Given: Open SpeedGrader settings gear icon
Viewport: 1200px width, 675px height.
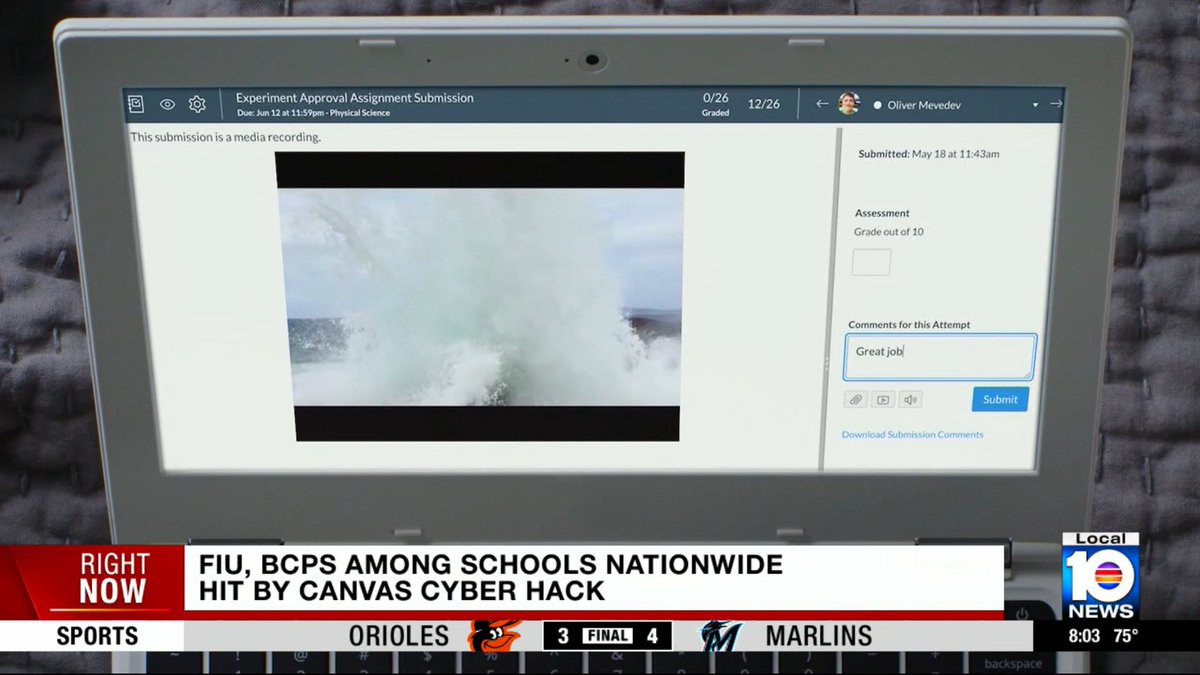Looking at the screenshot, I should [197, 104].
